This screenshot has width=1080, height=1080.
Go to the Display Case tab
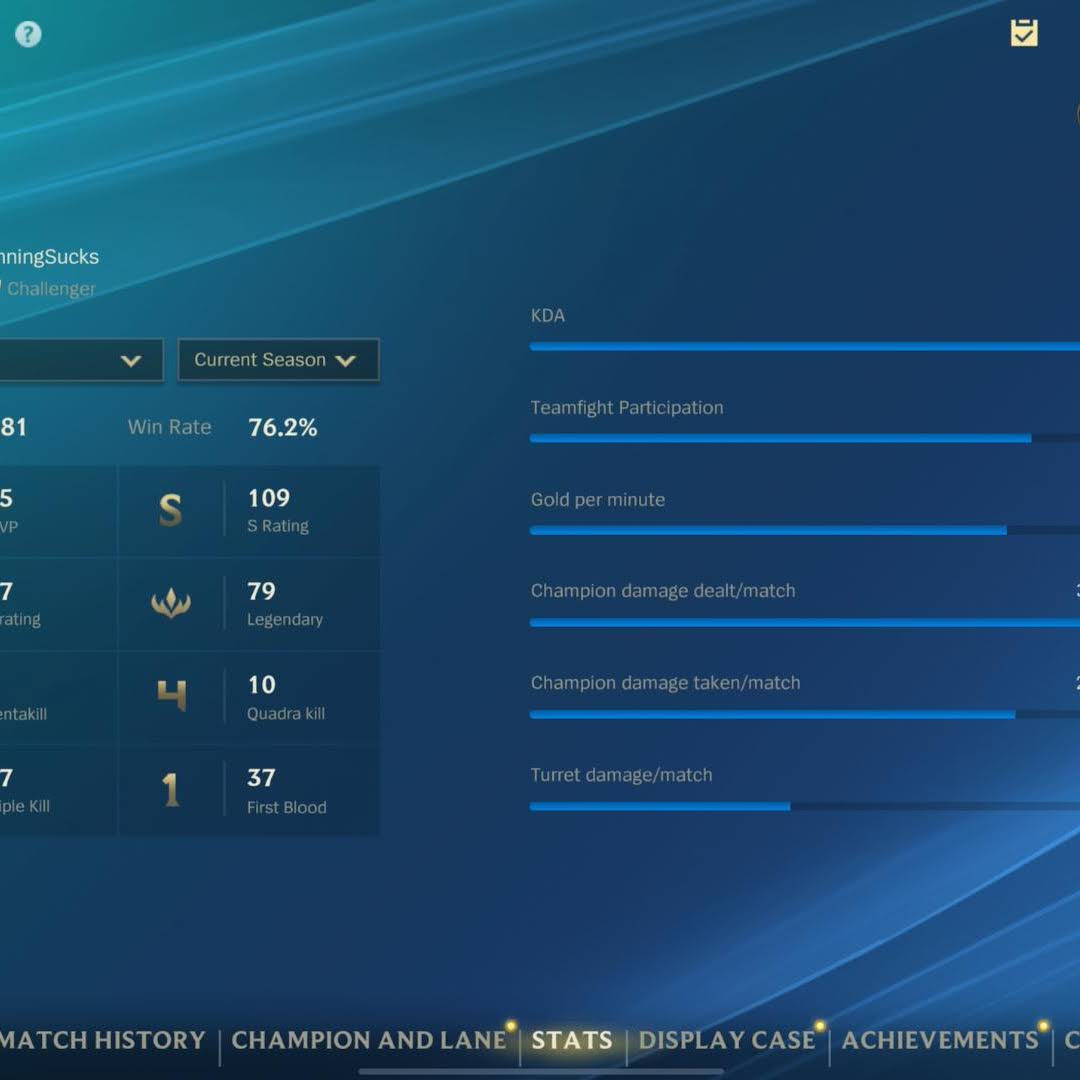(727, 1040)
